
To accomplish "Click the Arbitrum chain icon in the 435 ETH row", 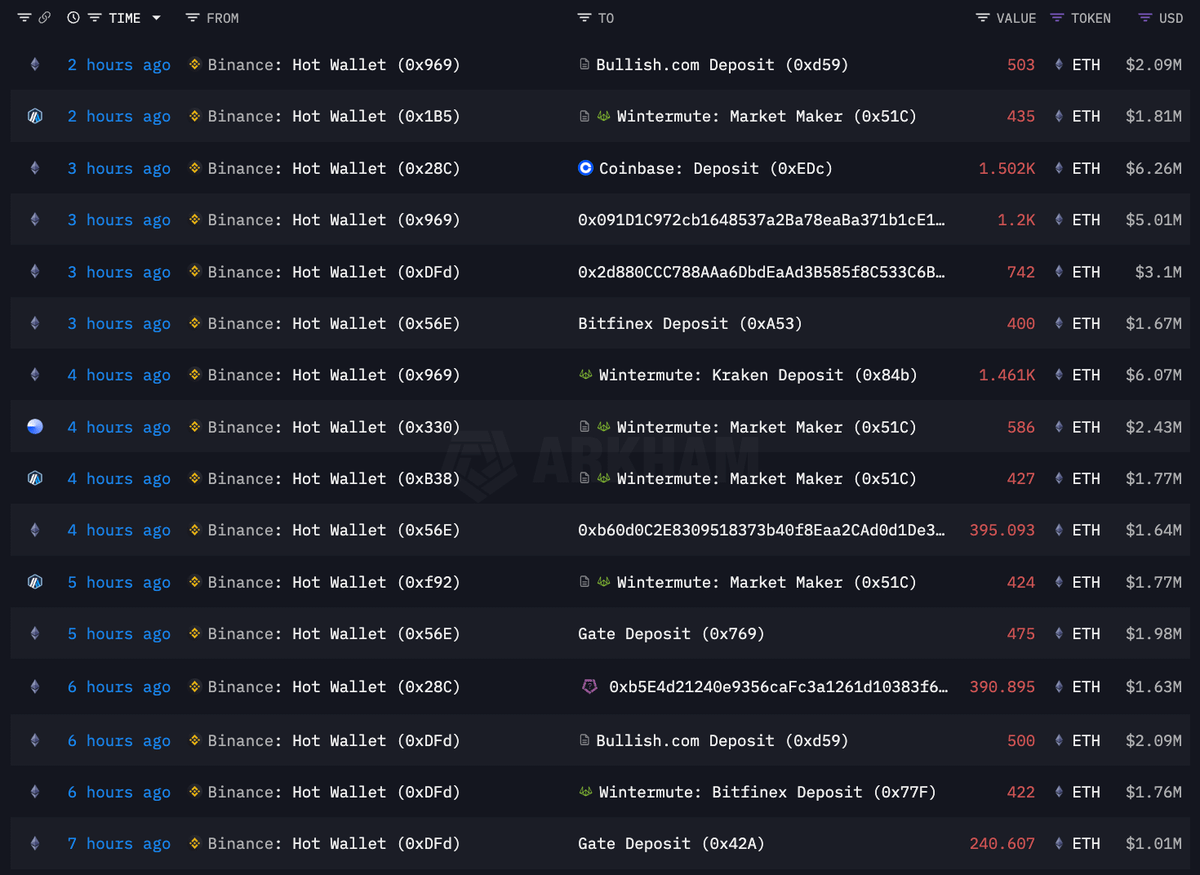I will pyautogui.click(x=35, y=116).
